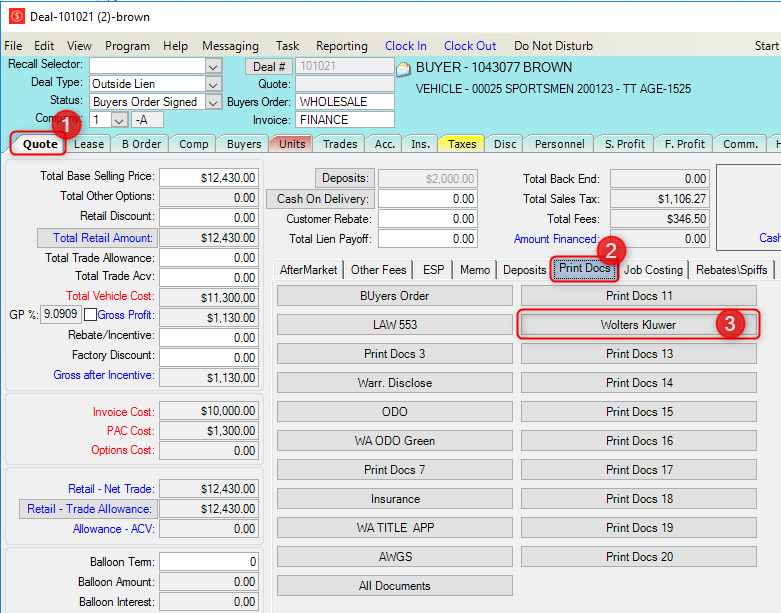Open the Deal Type dropdown arrow
This screenshot has height=613, width=781.
click(x=213, y=84)
